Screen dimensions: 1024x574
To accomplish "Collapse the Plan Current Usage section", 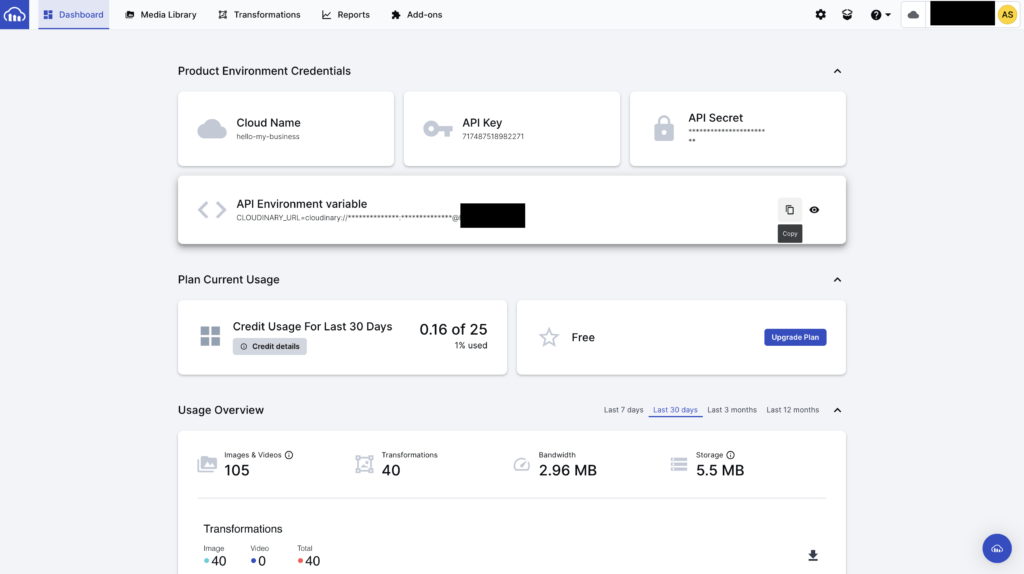I will pos(837,279).
